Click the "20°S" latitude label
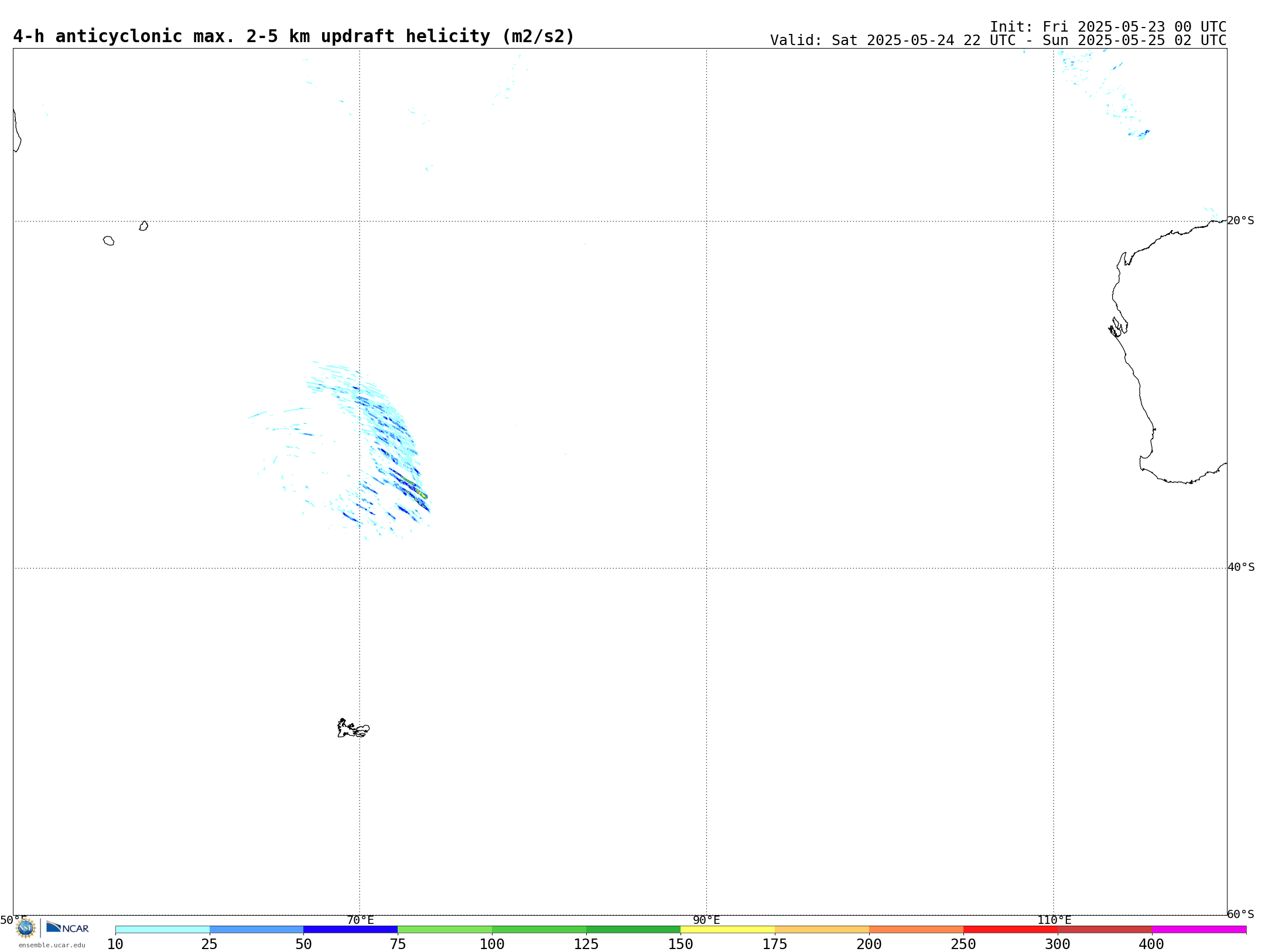Screen dimensions: 1265x952 (x=1241, y=221)
